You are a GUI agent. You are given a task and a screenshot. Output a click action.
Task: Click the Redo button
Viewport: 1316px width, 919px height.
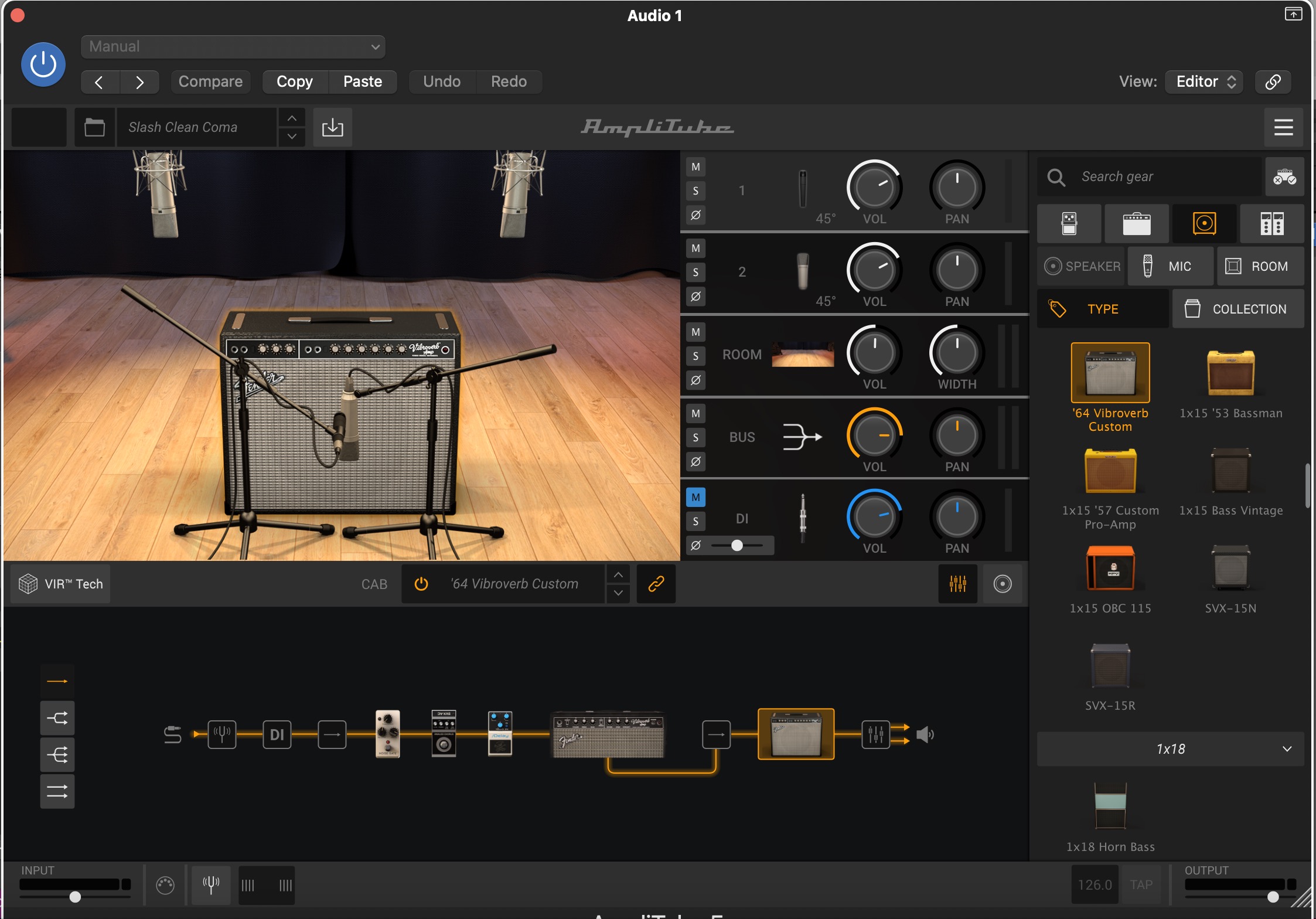click(x=509, y=81)
